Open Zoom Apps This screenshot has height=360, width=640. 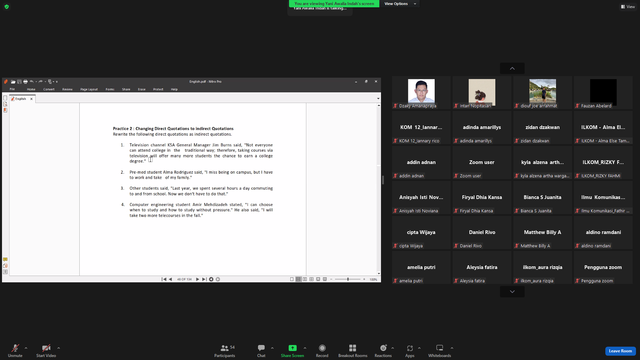tap(410, 350)
